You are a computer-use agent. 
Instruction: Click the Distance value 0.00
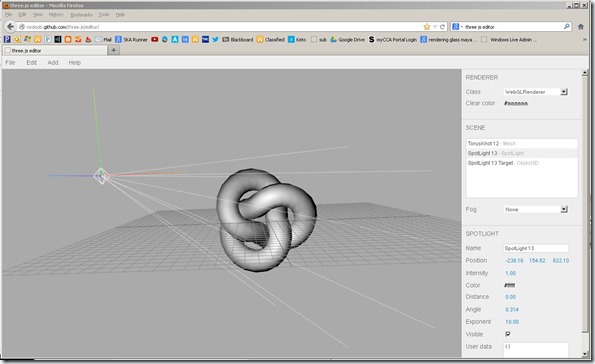pos(510,297)
